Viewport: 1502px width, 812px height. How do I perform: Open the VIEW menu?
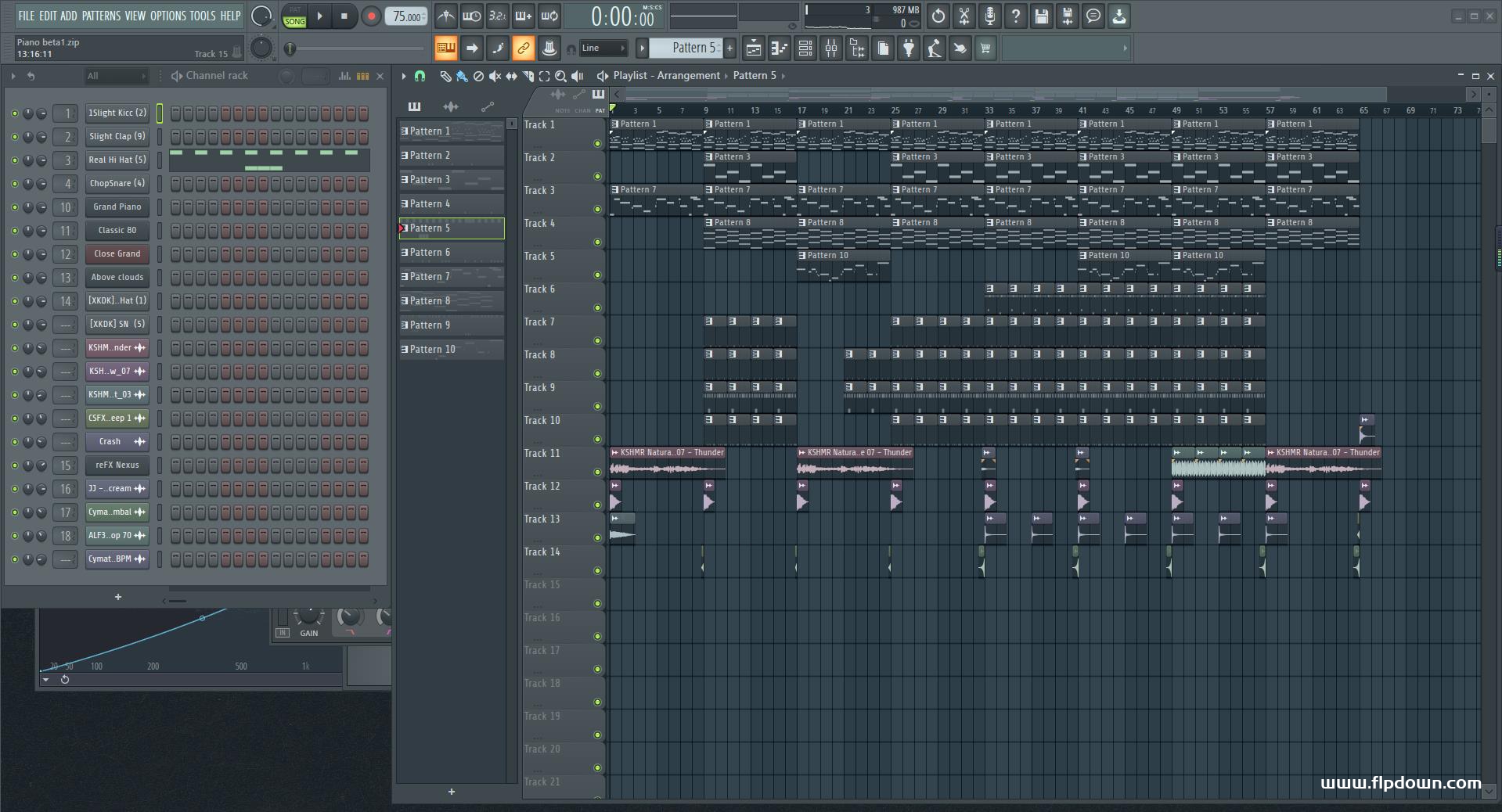135,16
